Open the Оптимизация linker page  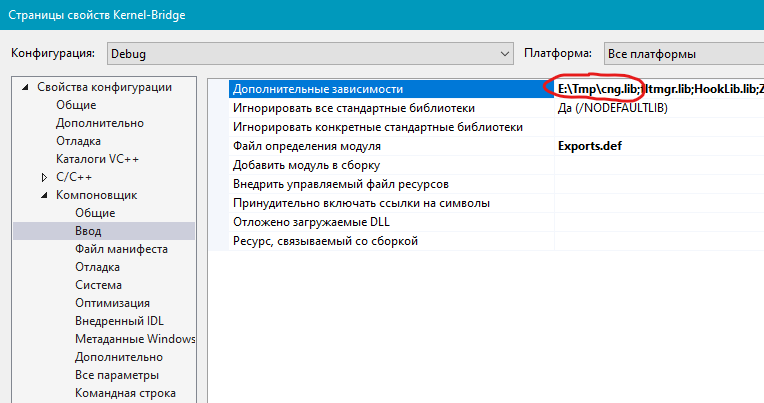112,303
